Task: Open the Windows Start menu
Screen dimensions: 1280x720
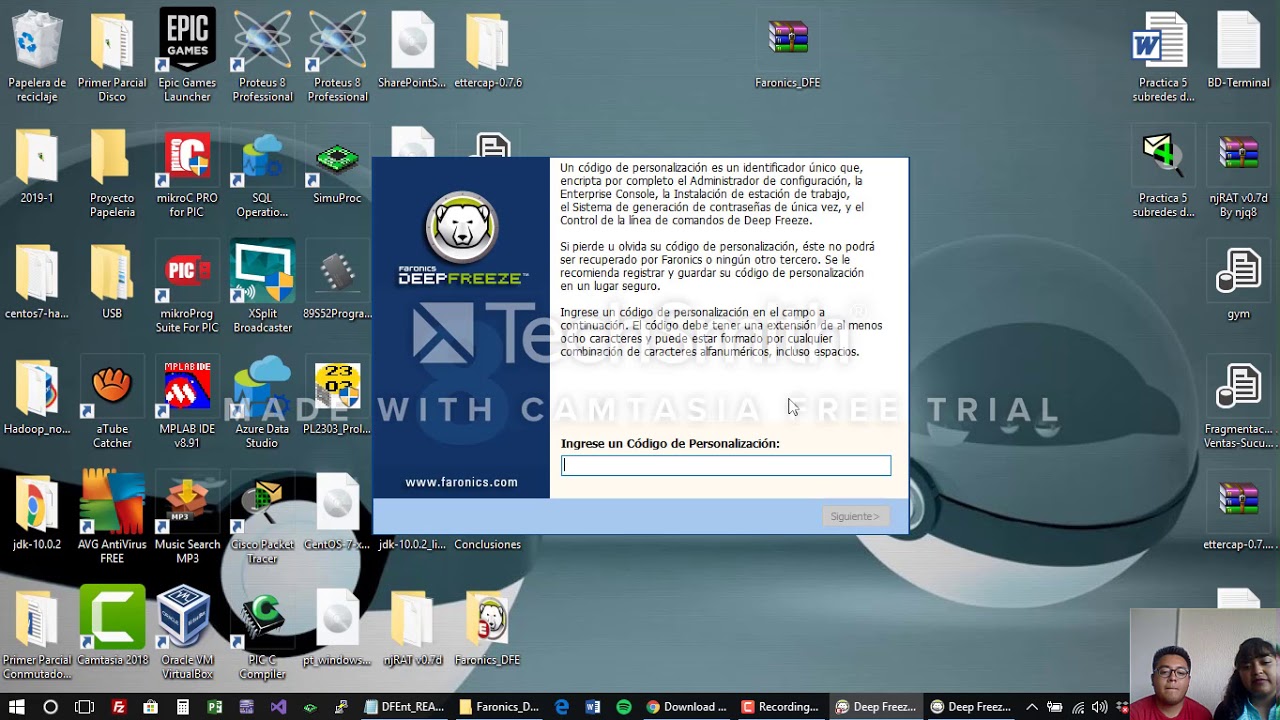Action: (17, 707)
